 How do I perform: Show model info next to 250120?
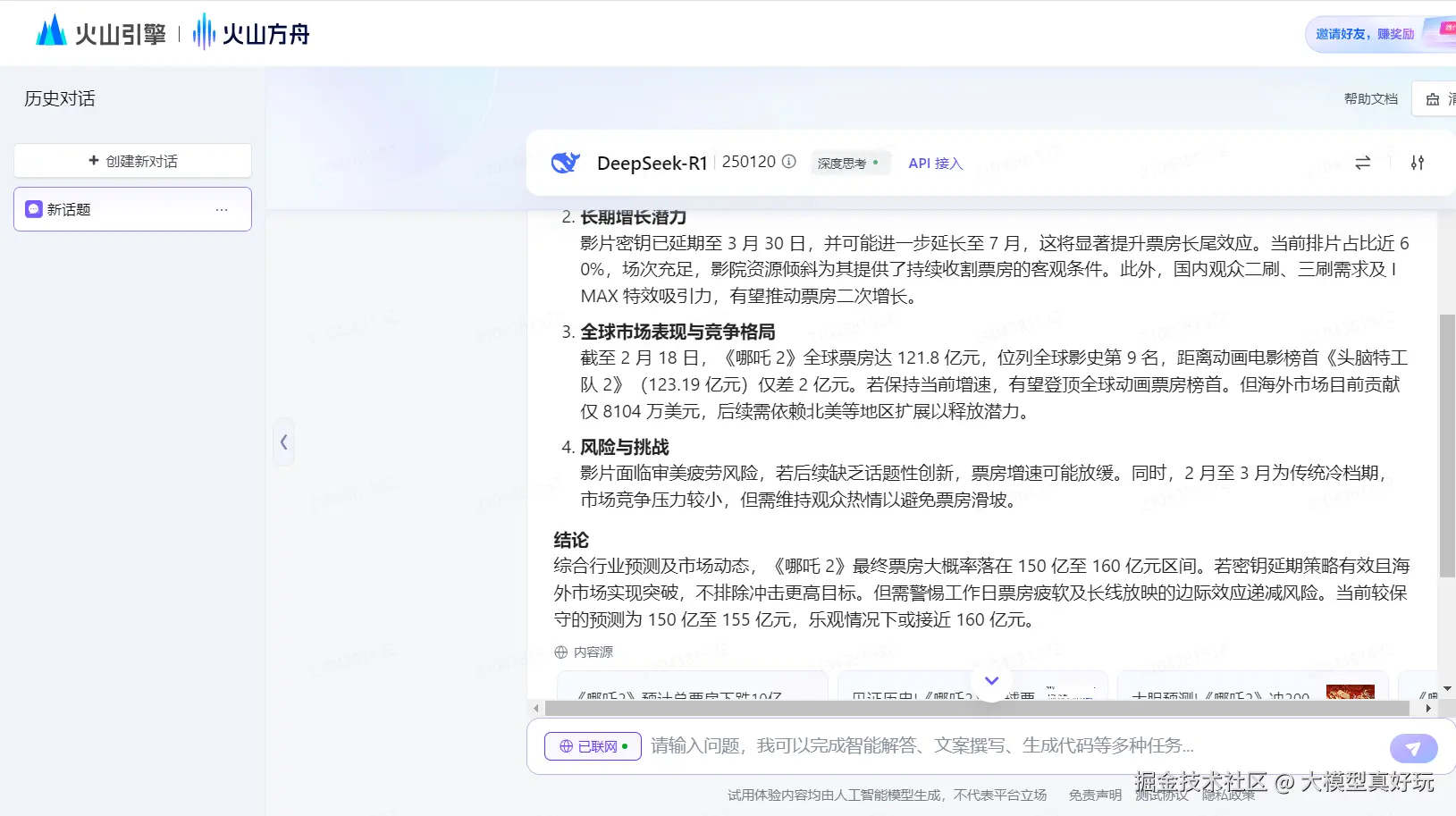point(789,162)
